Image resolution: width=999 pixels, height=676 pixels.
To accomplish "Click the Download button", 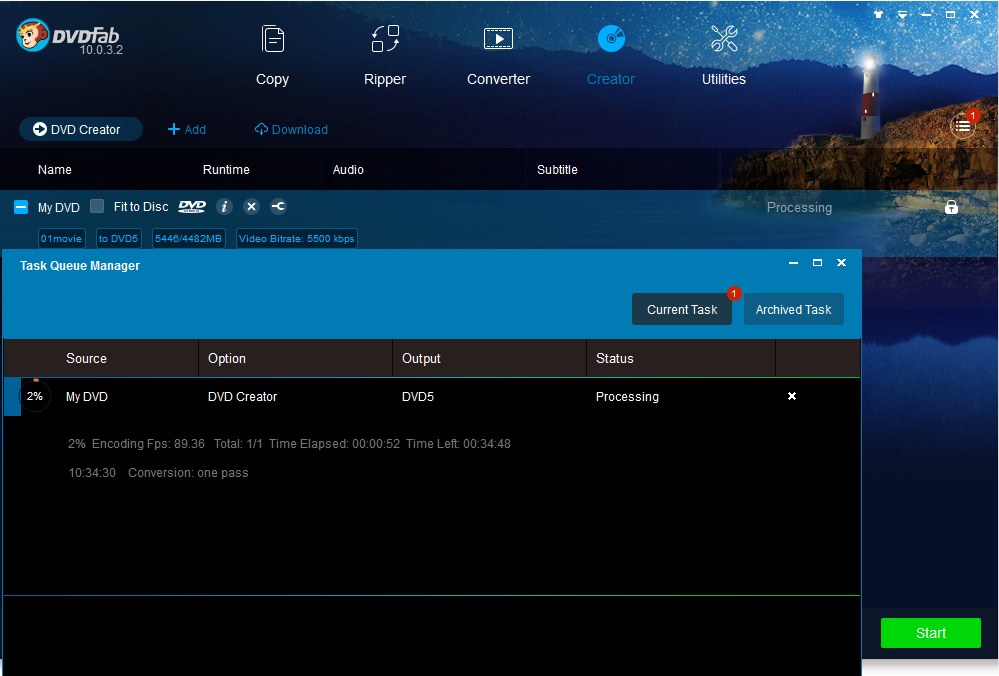I will tap(291, 129).
